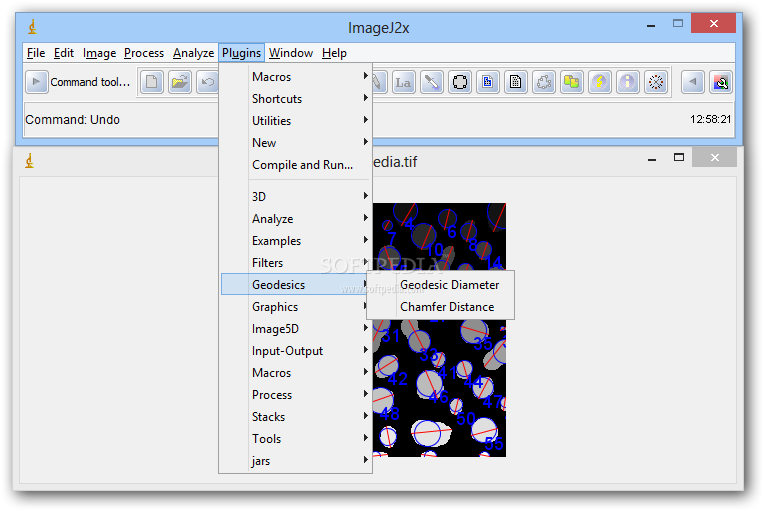Viewport: 764px width, 511px height.
Task: Click the Command tool play arrow button
Action: (x=37, y=82)
